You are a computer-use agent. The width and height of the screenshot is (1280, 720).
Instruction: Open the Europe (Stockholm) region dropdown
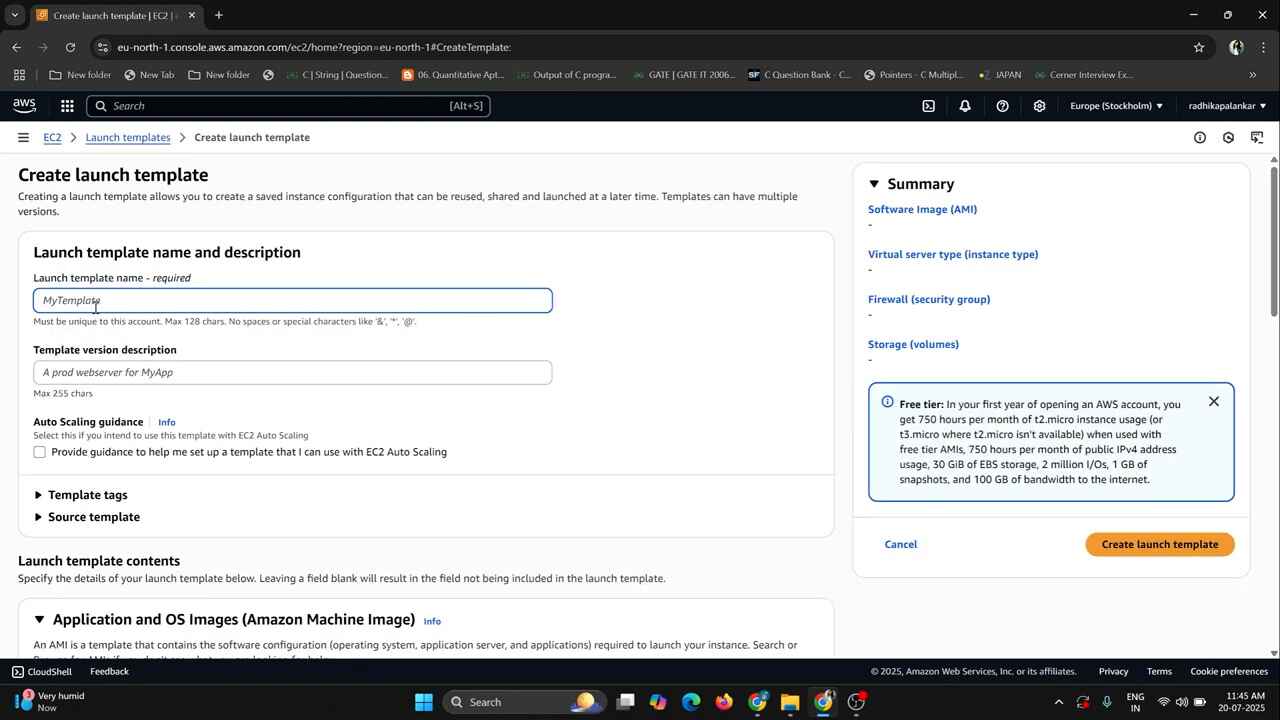1117,105
